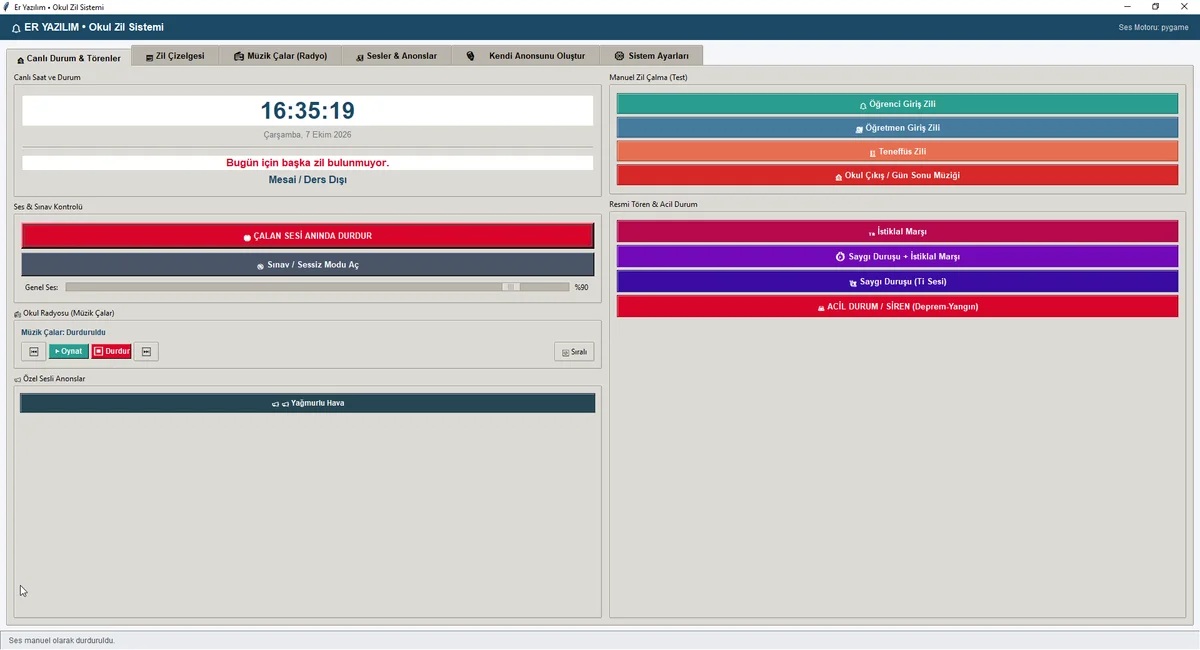Ring the Öğrenci Giriş Zili bell
The image size is (1200, 650).
(x=897, y=104)
